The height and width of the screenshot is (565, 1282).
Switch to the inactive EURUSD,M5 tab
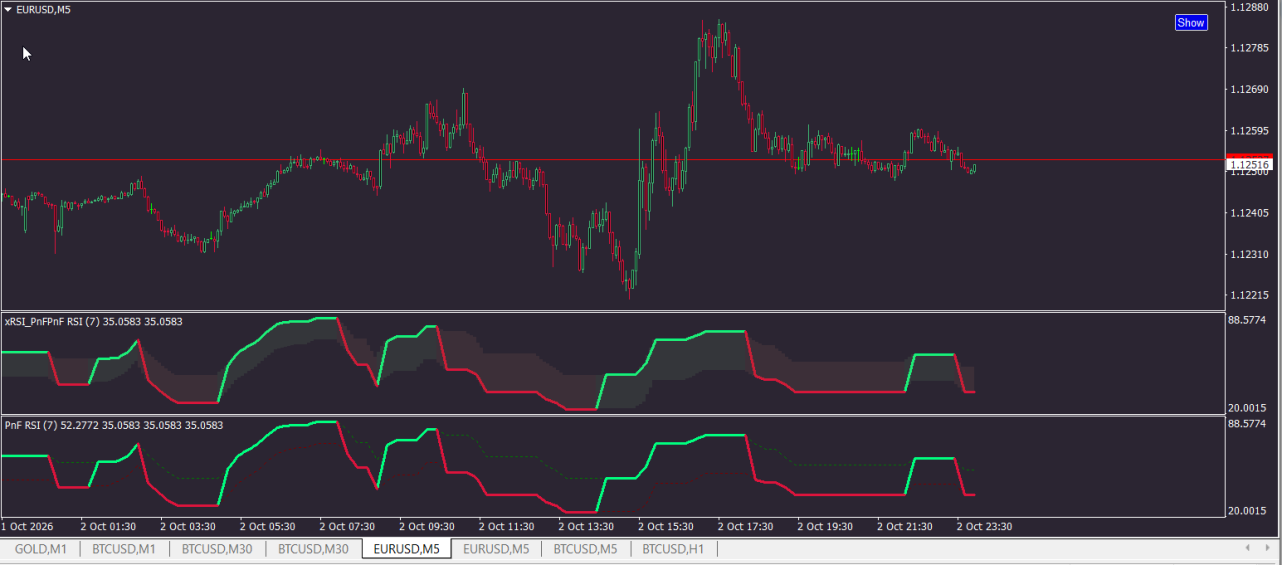pyautogui.click(x=496, y=549)
